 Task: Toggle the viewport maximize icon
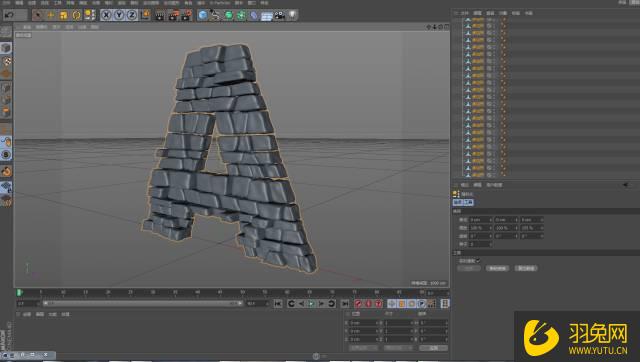coord(447,27)
